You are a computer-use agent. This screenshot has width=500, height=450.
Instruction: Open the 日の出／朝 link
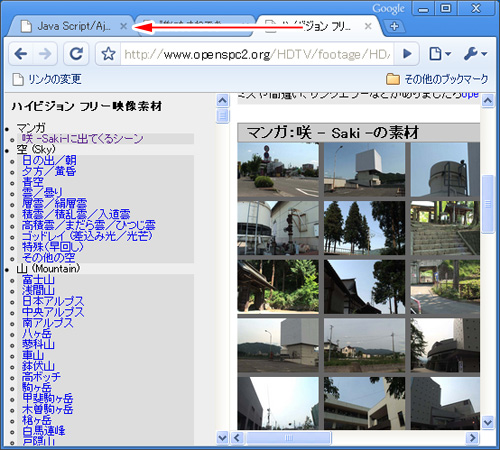point(49,160)
